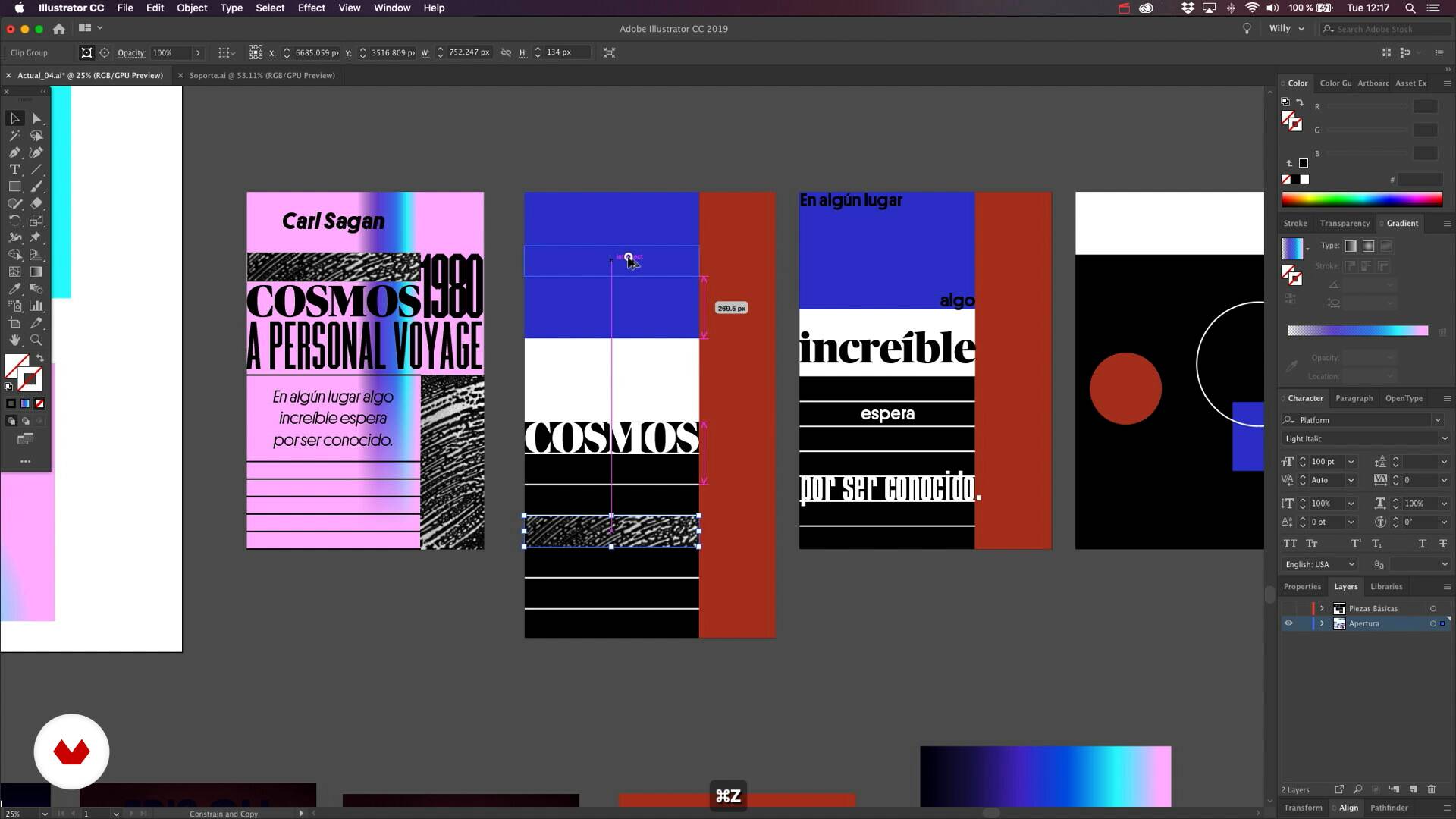This screenshot has width=1456, height=819.
Task: Open the Object menu
Action: [192, 8]
